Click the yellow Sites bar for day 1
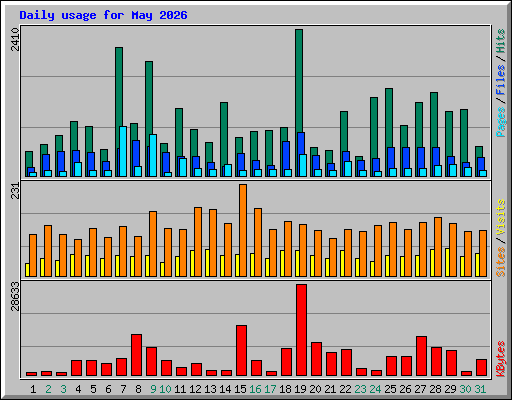512x400 pixels. click(27, 270)
